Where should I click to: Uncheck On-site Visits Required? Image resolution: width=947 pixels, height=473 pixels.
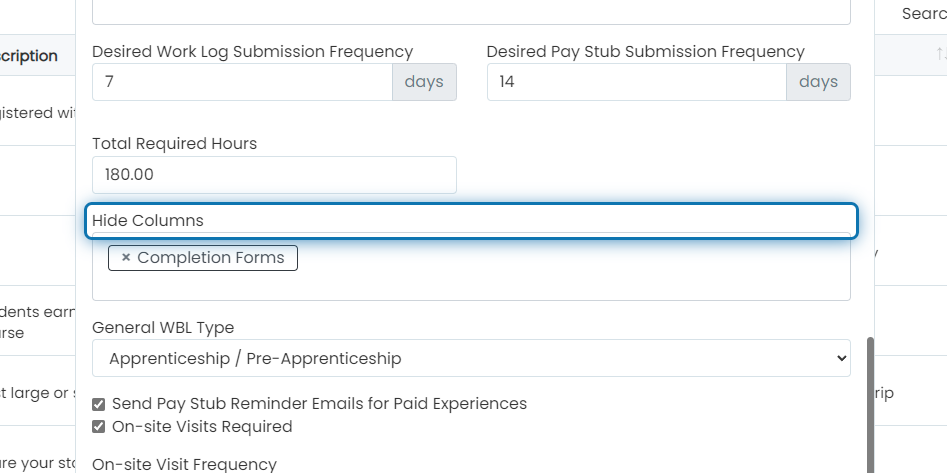pyautogui.click(x=98, y=427)
